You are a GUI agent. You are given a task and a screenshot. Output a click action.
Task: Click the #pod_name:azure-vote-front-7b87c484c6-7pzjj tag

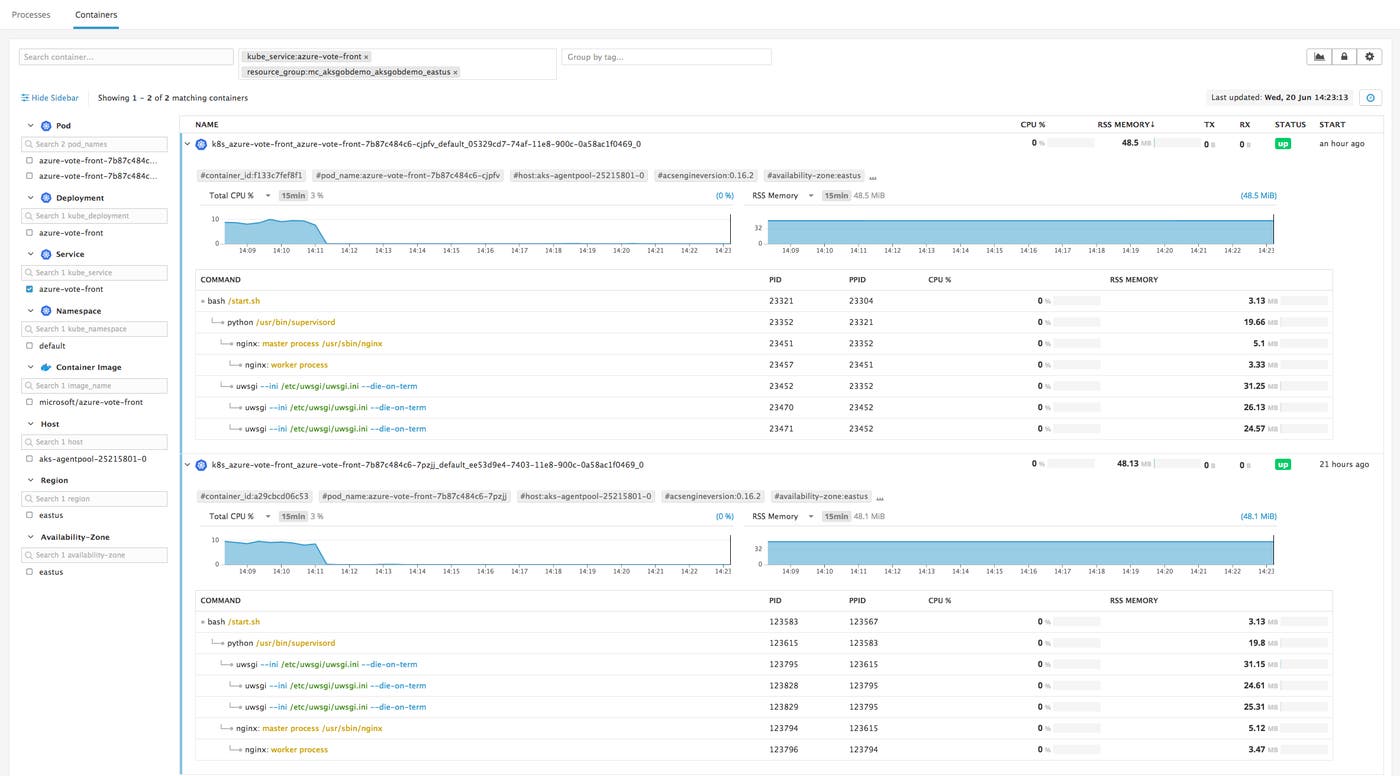[x=415, y=497]
